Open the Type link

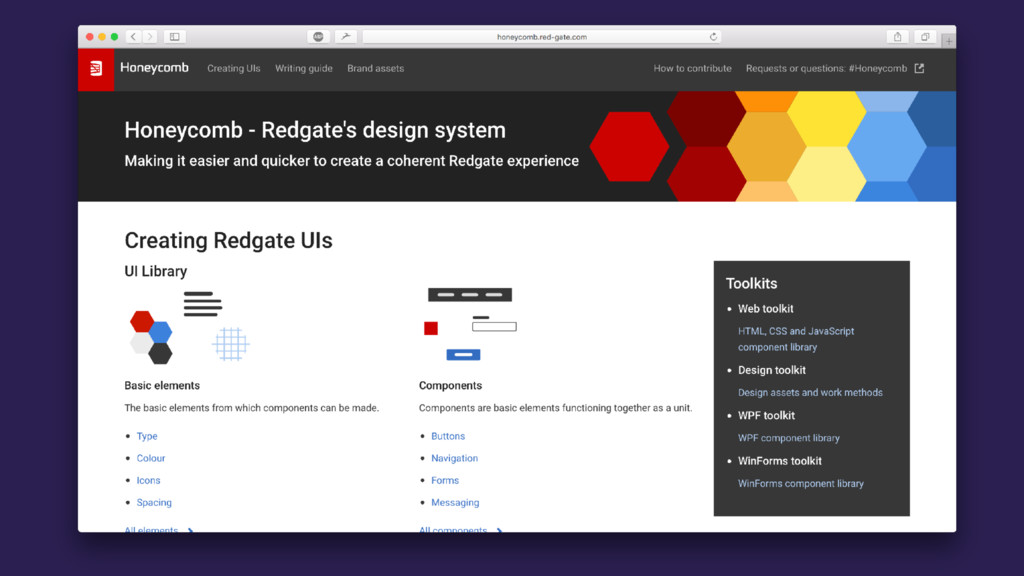click(x=147, y=436)
